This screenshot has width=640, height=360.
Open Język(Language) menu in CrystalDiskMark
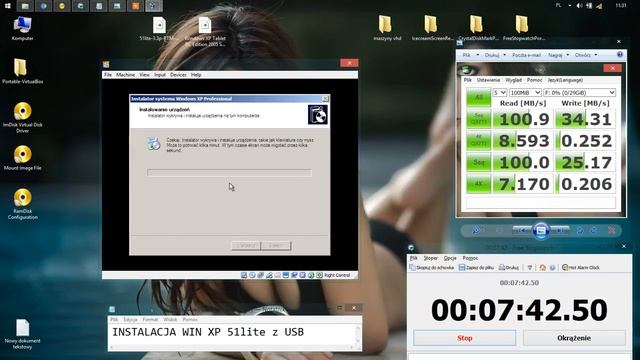click(565, 80)
